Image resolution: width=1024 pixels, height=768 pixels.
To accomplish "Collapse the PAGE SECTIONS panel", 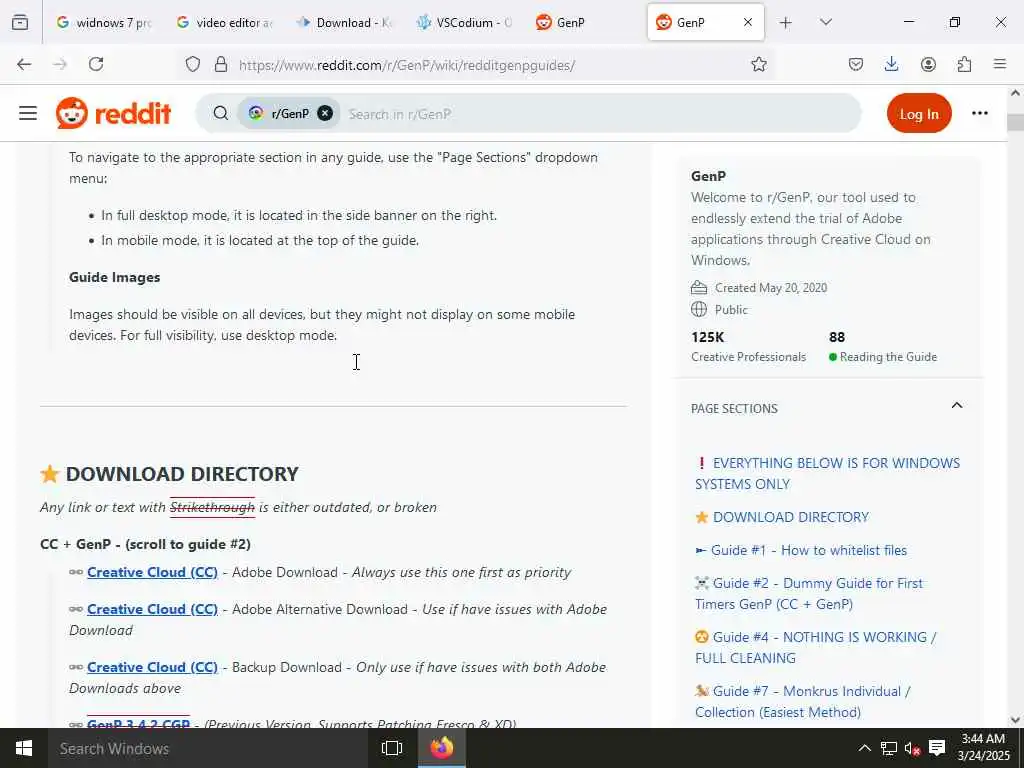I will [x=957, y=406].
